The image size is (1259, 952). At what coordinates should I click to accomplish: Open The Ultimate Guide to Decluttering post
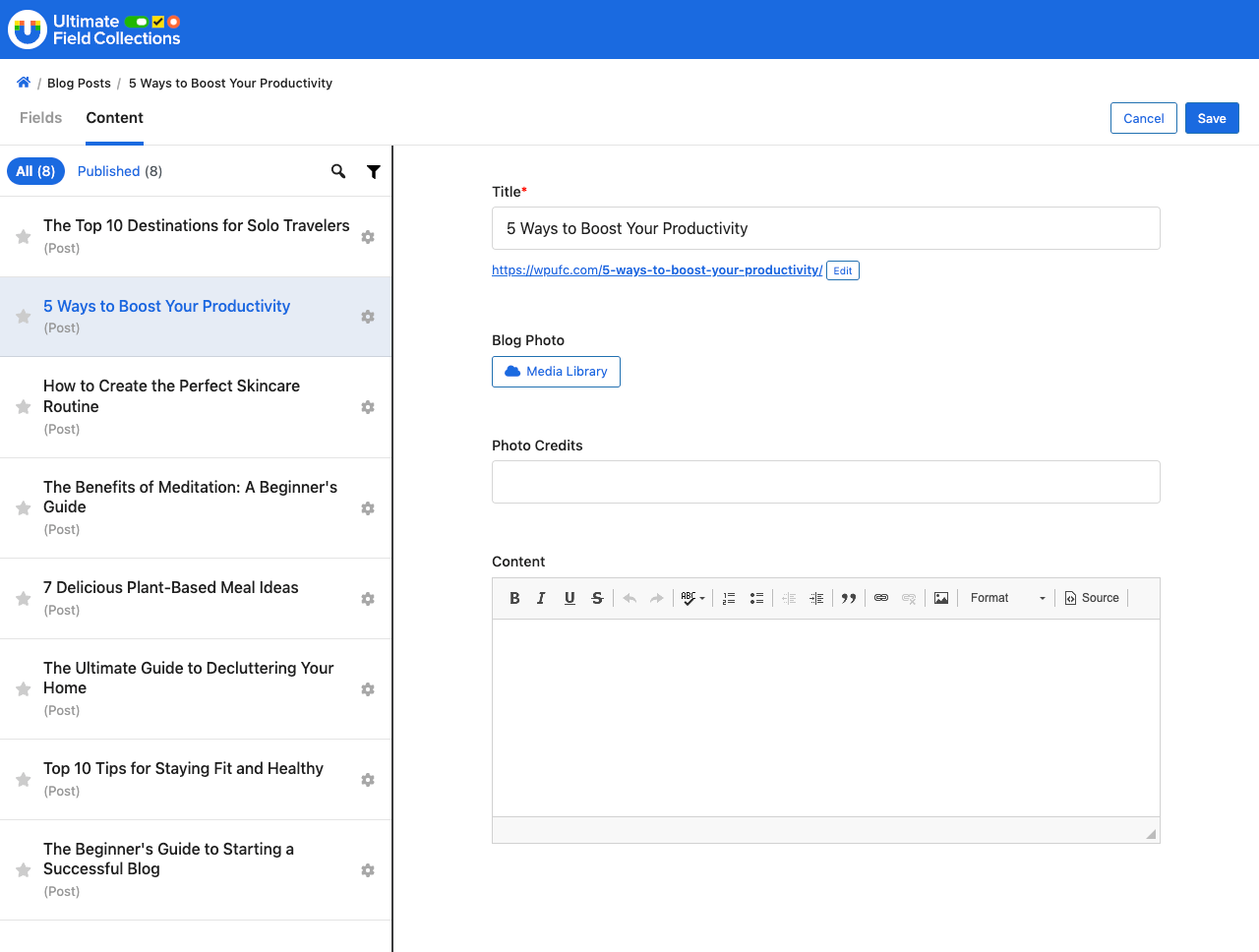pos(189,678)
